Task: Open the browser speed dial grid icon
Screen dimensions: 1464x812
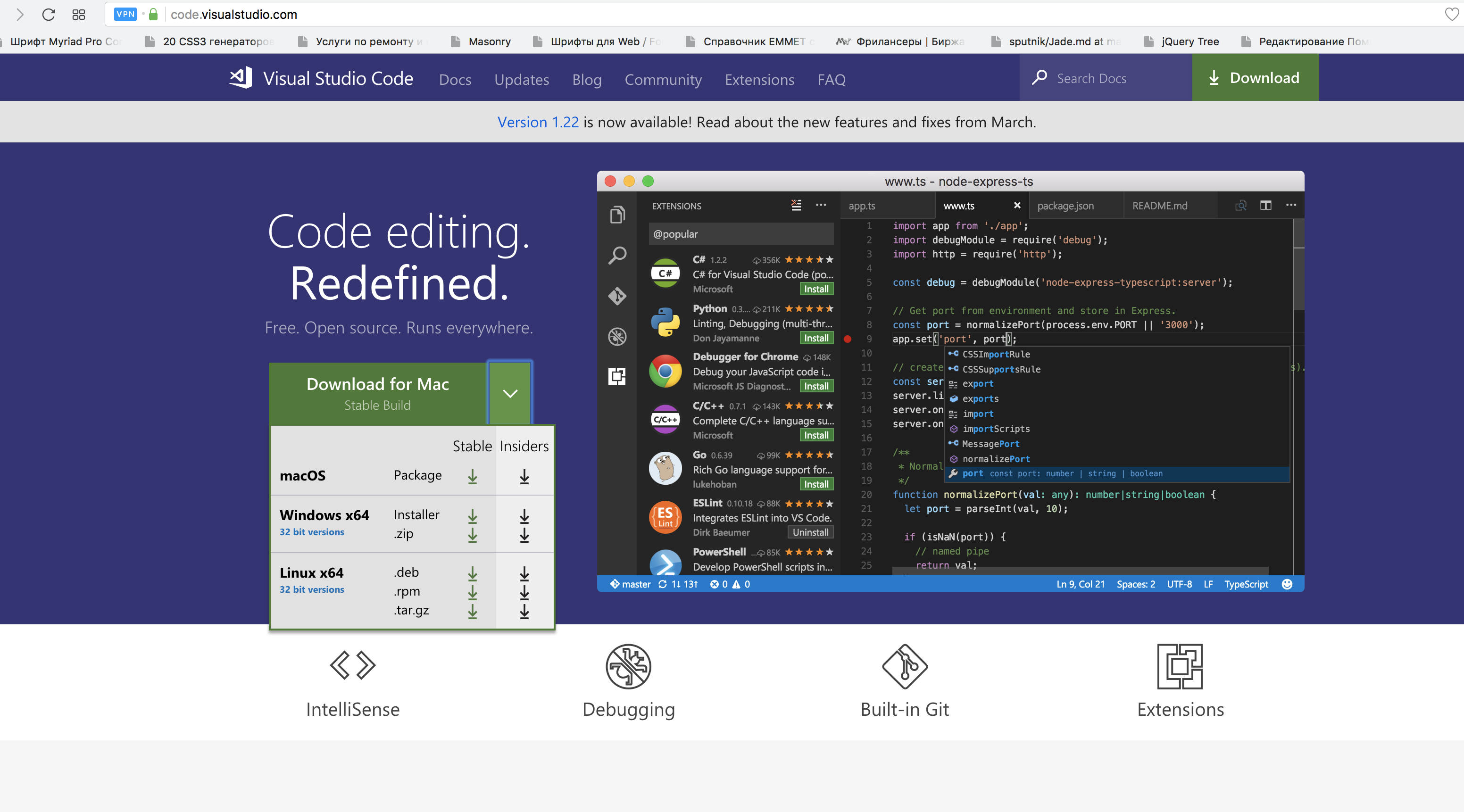Action: click(78, 14)
